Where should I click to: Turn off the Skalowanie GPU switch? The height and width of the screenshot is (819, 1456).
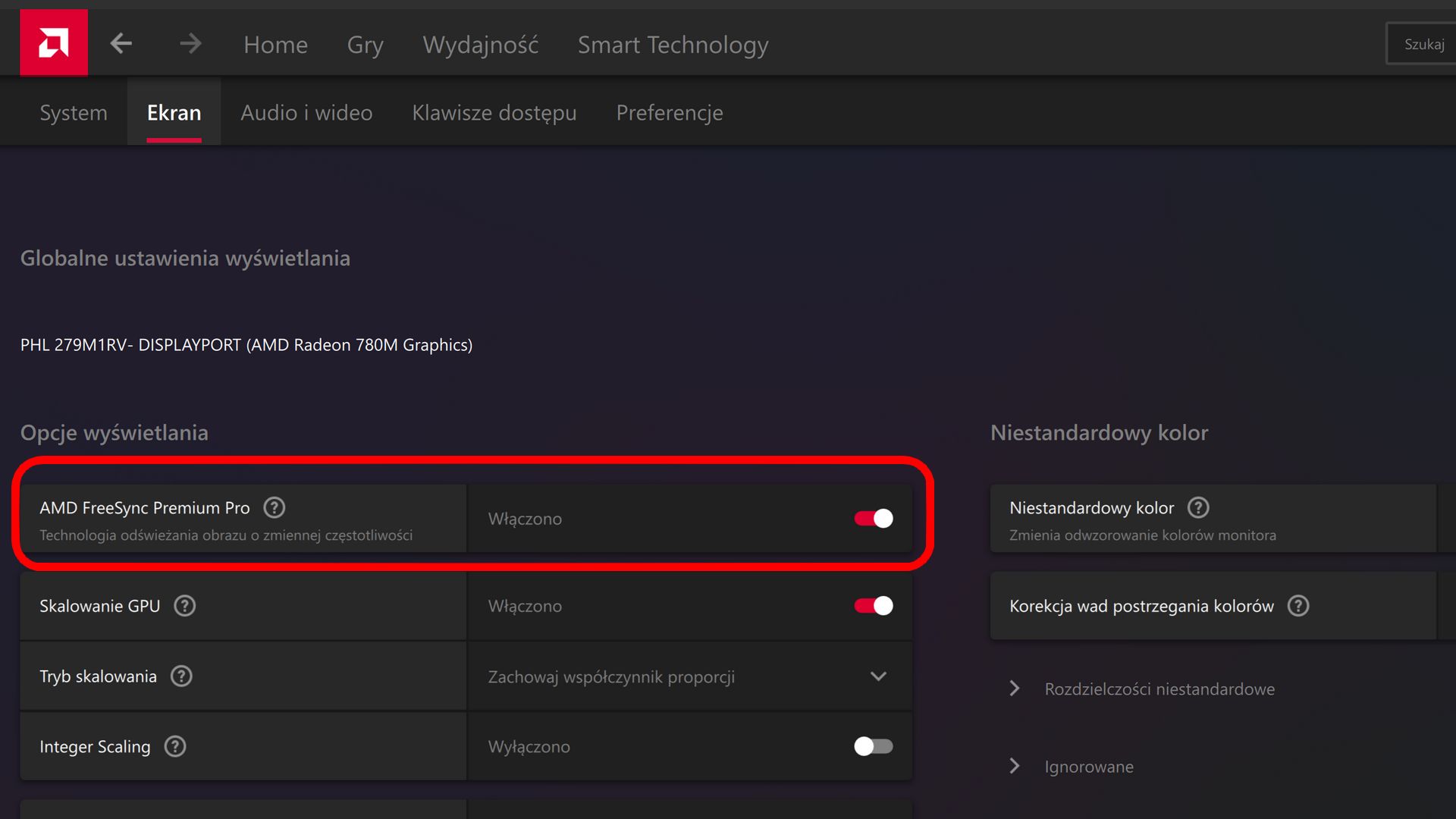coord(873,605)
